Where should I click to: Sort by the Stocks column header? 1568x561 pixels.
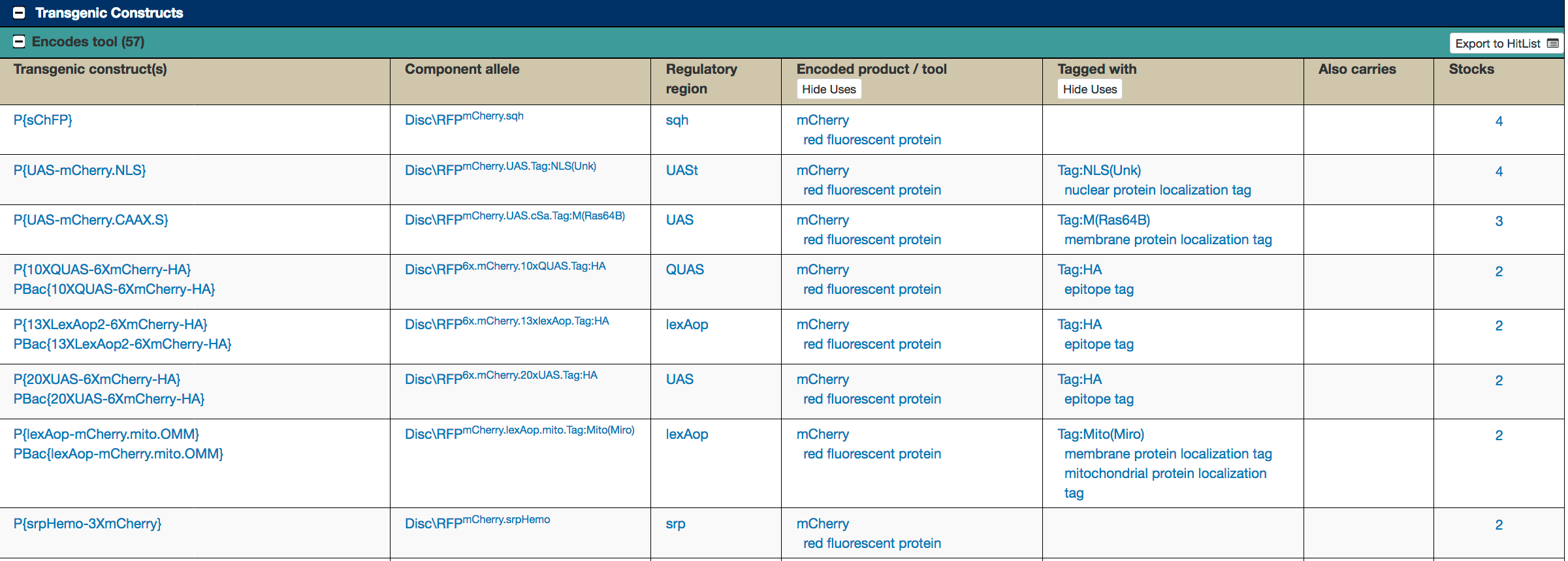click(1471, 69)
